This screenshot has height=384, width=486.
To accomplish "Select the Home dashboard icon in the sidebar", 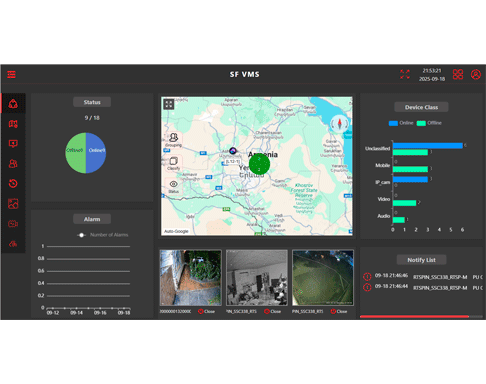I will [13, 104].
